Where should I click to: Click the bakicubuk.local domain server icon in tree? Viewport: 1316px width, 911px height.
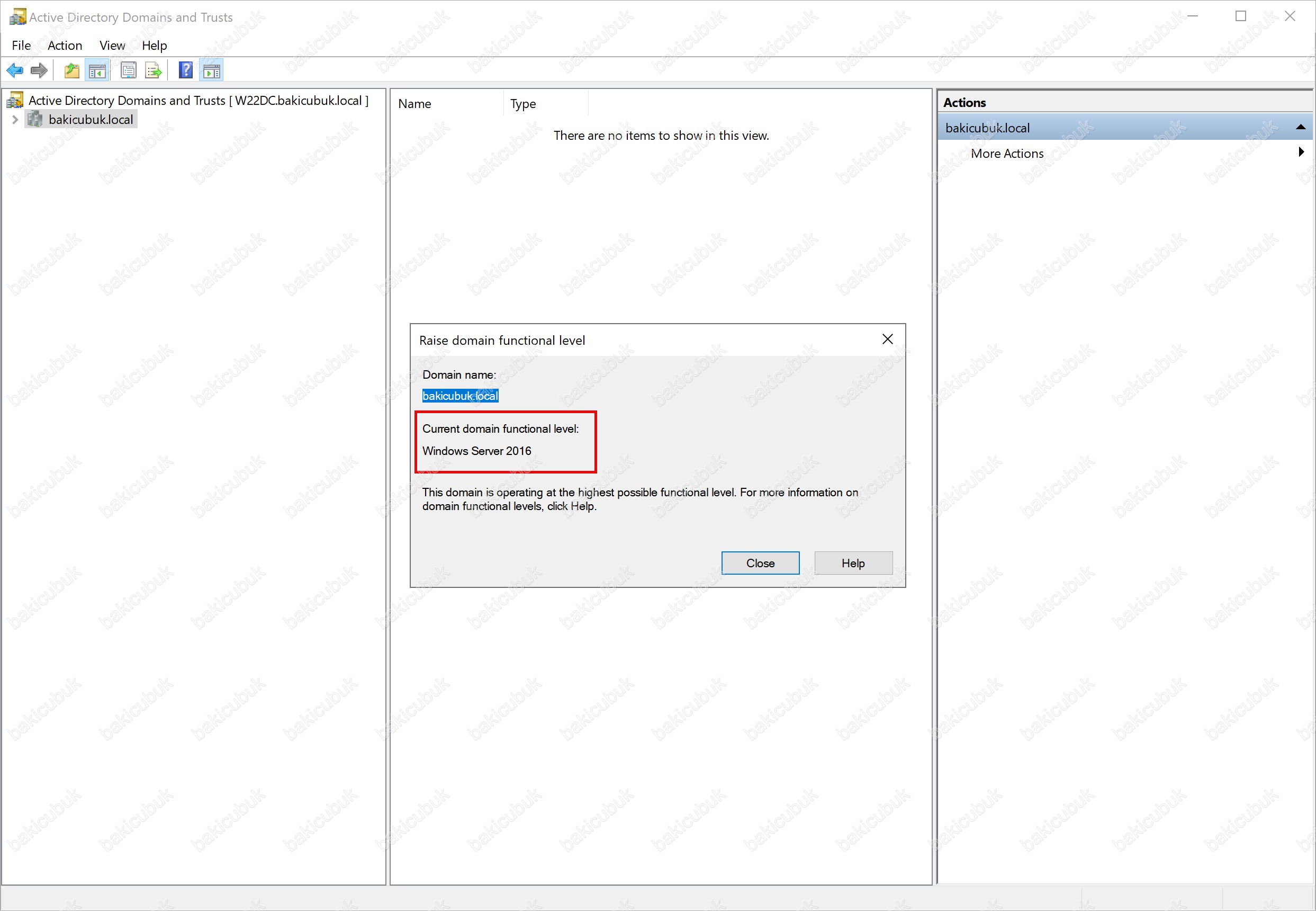[35, 119]
